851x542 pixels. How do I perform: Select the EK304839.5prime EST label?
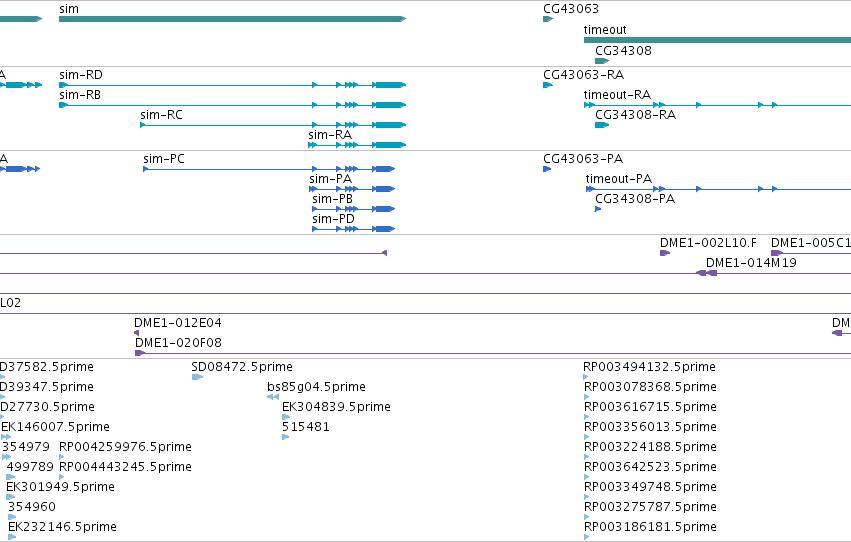coord(336,407)
